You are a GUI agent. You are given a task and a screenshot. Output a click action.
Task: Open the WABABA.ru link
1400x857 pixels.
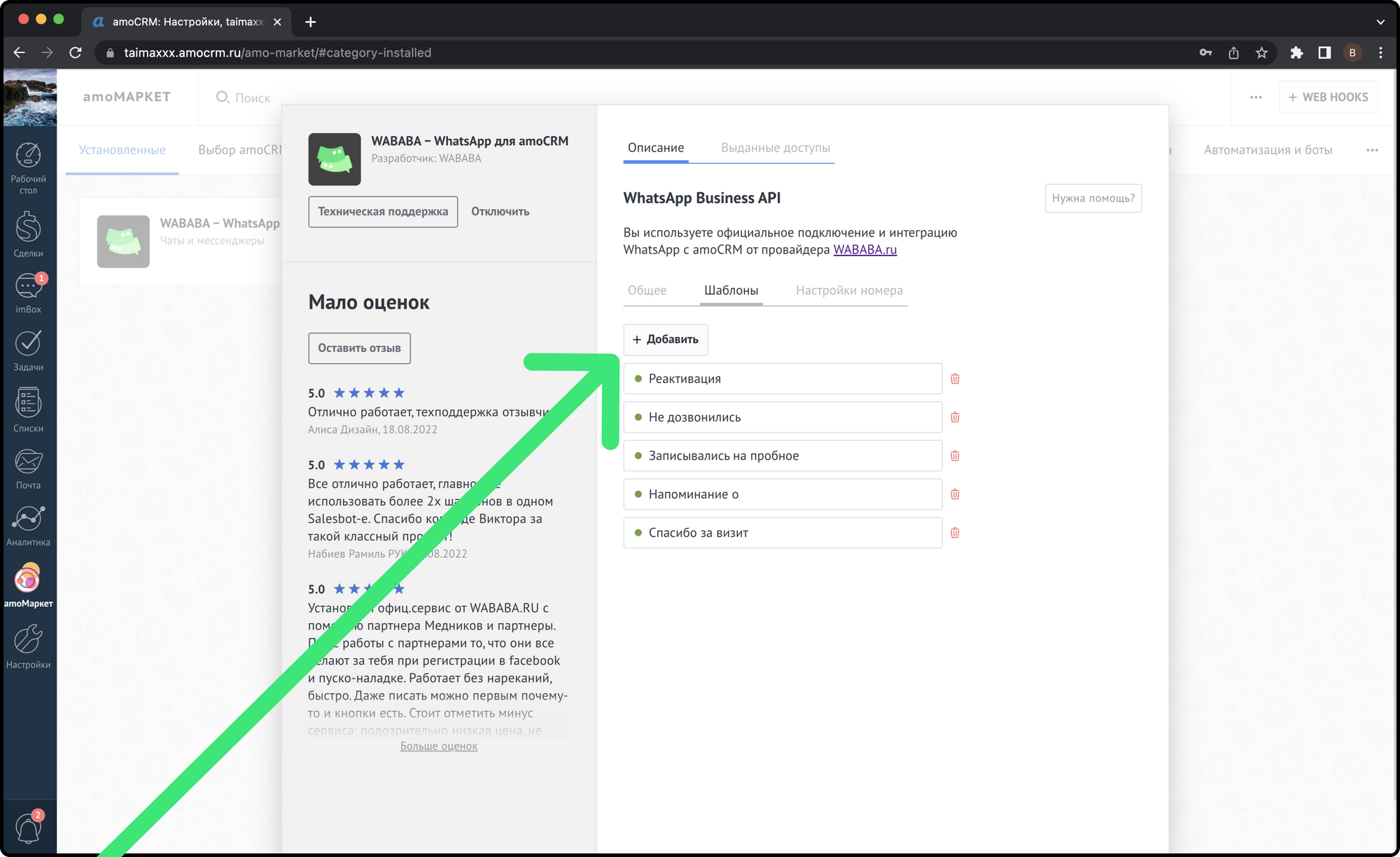(864, 250)
